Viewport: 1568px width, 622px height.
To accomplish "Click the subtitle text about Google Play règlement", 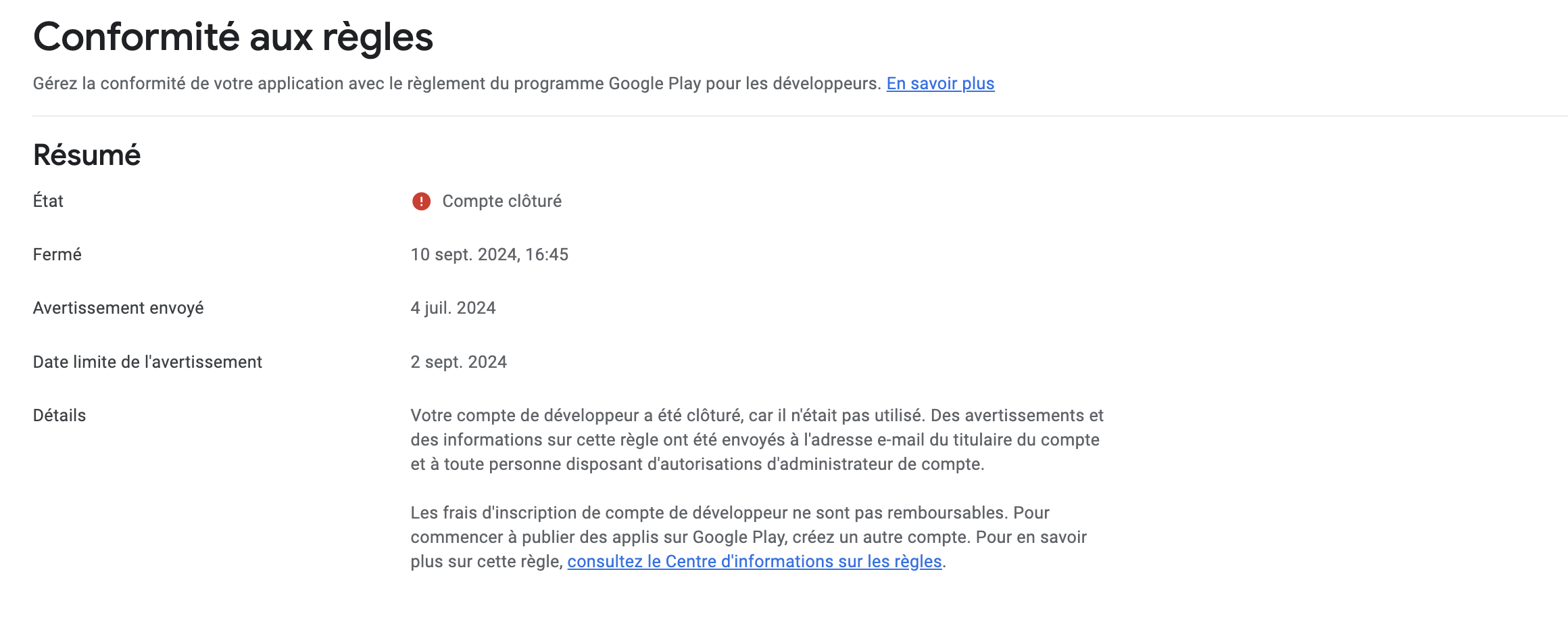I will click(x=457, y=84).
